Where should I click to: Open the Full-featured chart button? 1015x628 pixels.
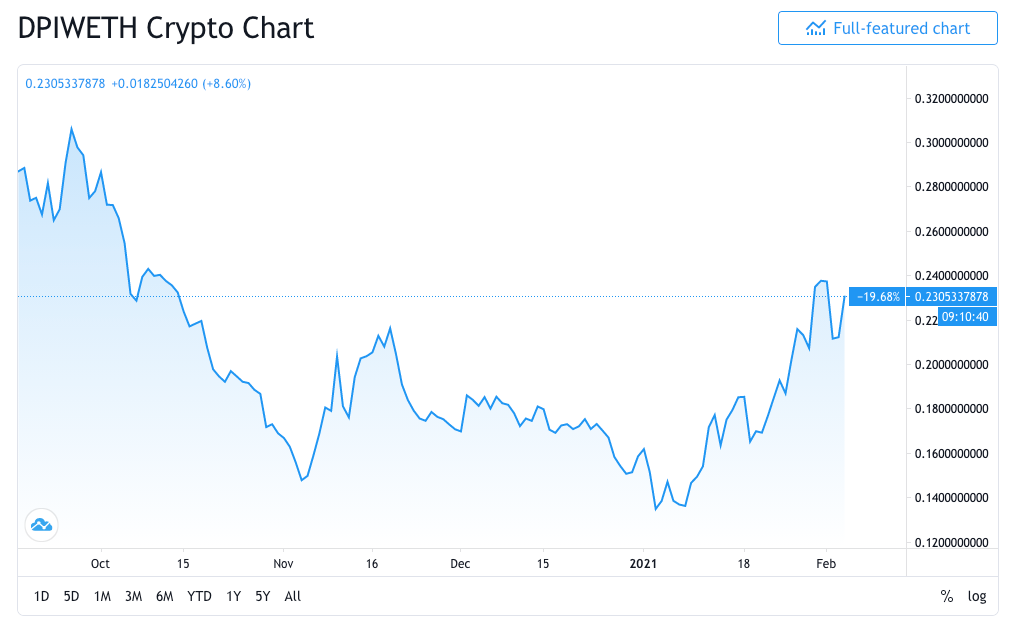point(887,28)
